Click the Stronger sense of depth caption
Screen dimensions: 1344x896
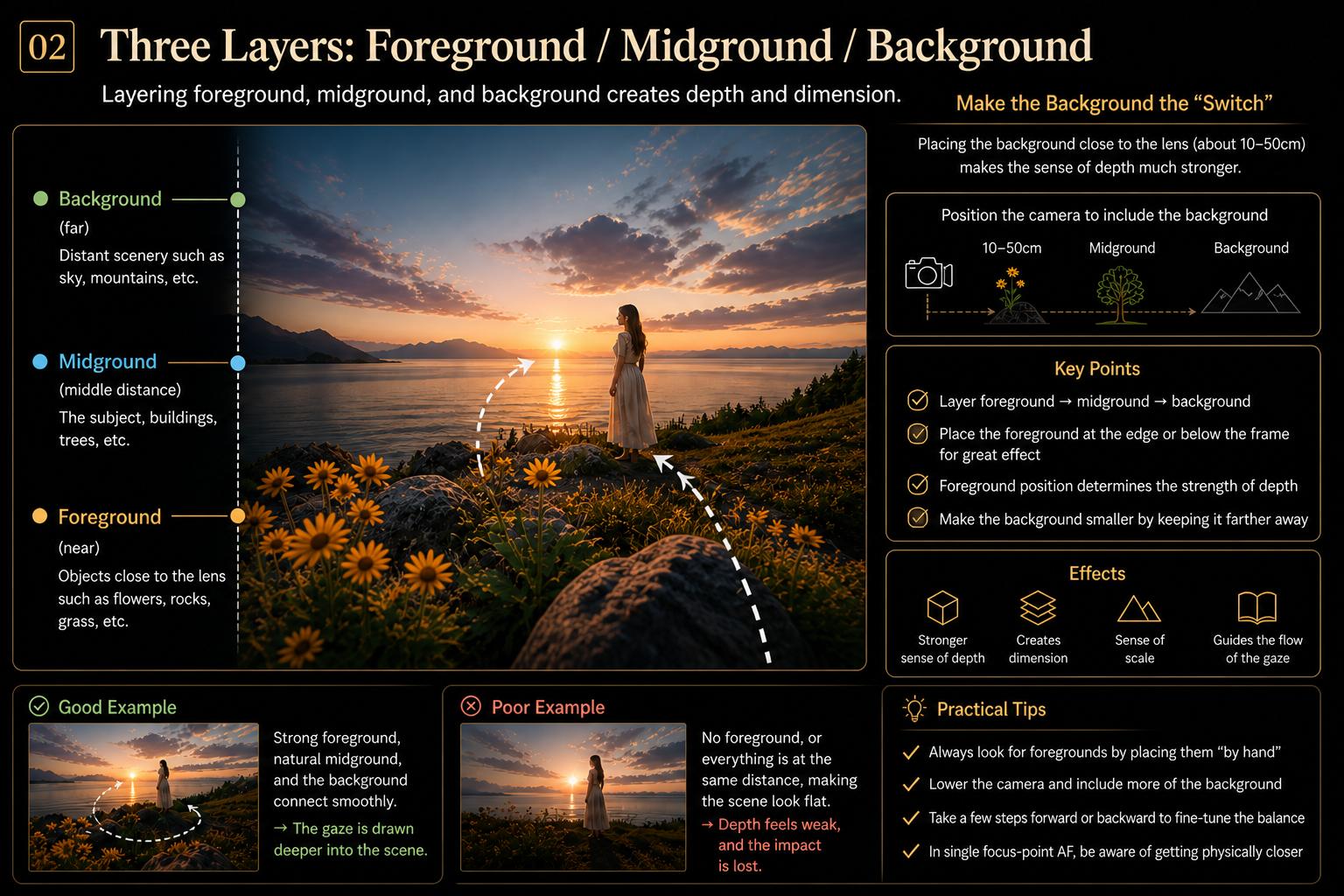[942, 649]
